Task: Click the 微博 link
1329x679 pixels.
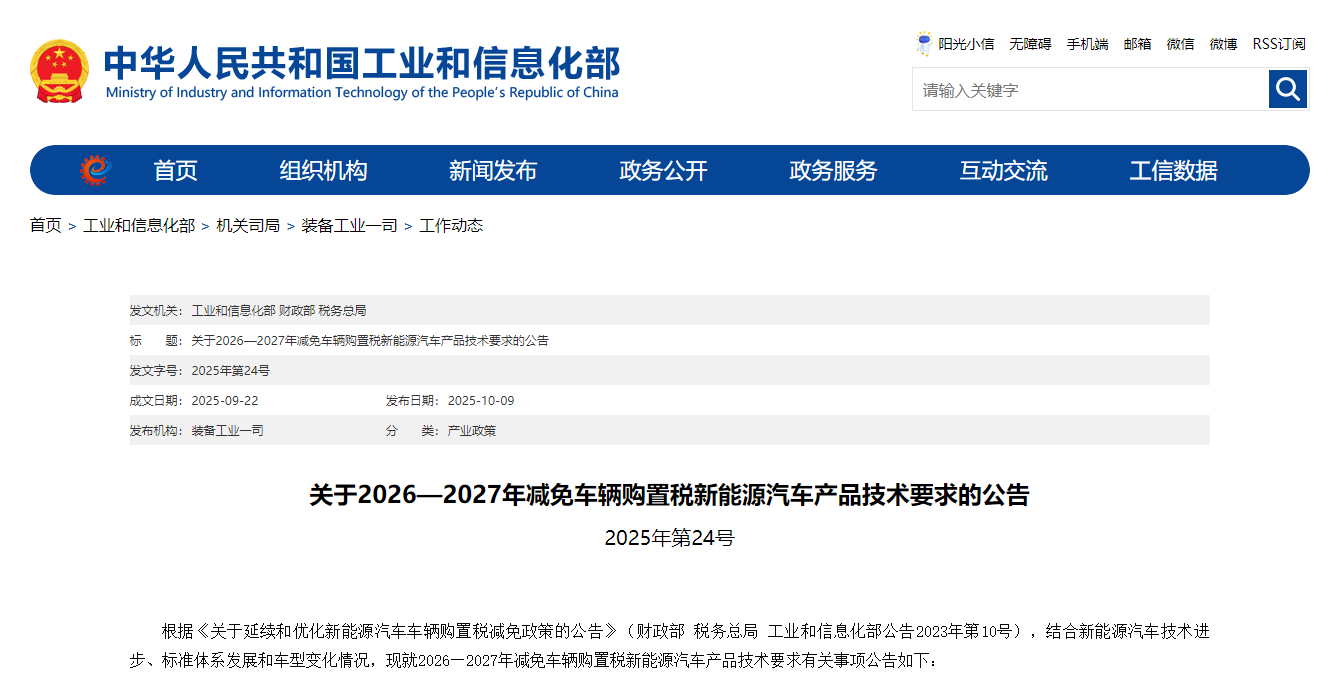Action: pyautogui.click(x=1223, y=44)
